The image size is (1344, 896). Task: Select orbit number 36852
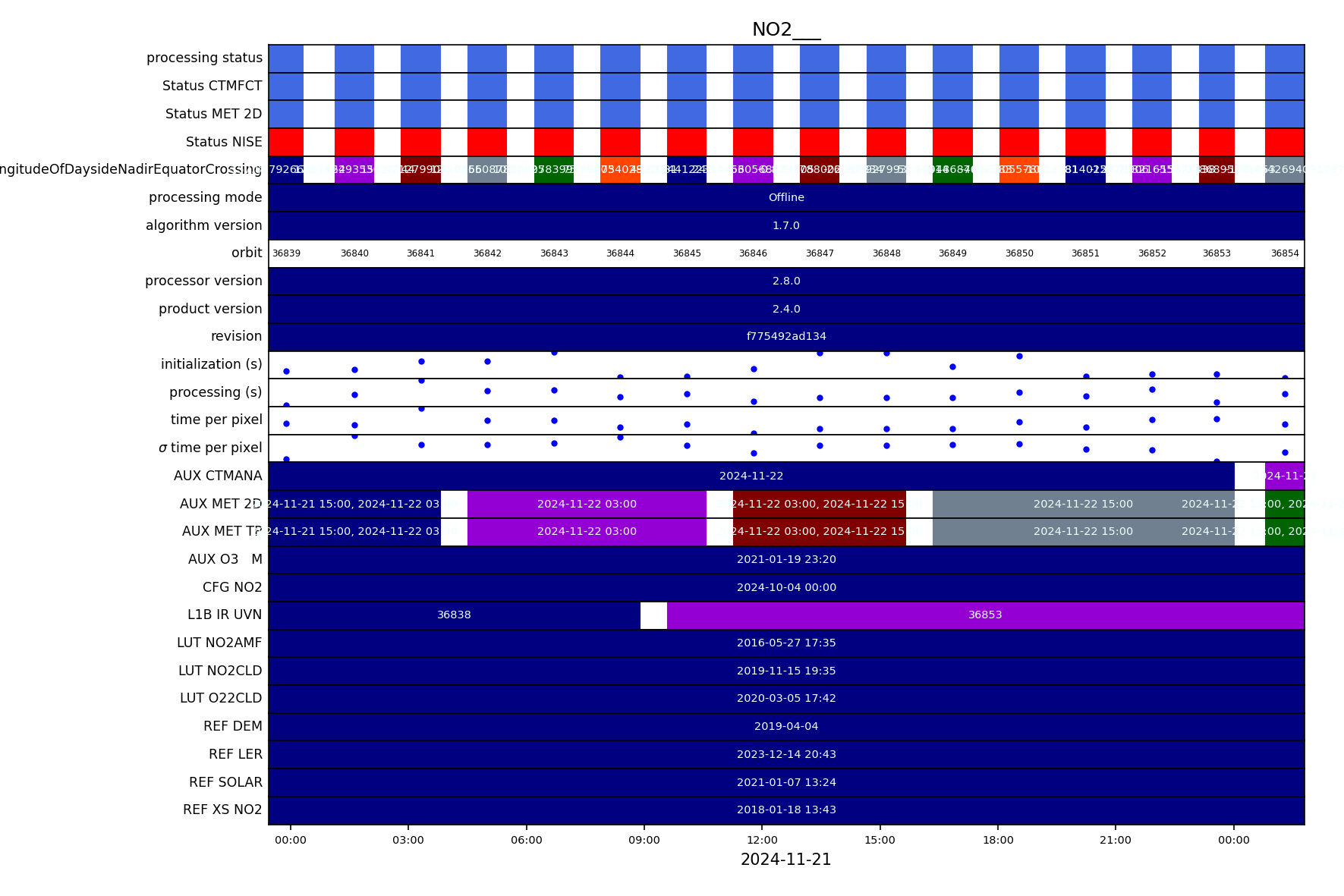pyautogui.click(x=1152, y=253)
